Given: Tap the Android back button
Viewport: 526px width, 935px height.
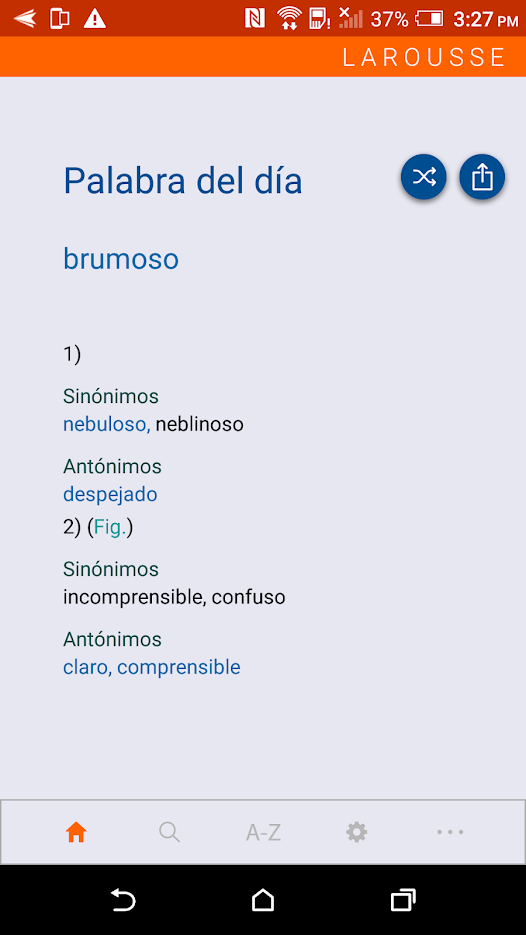Looking at the screenshot, I should 123,900.
